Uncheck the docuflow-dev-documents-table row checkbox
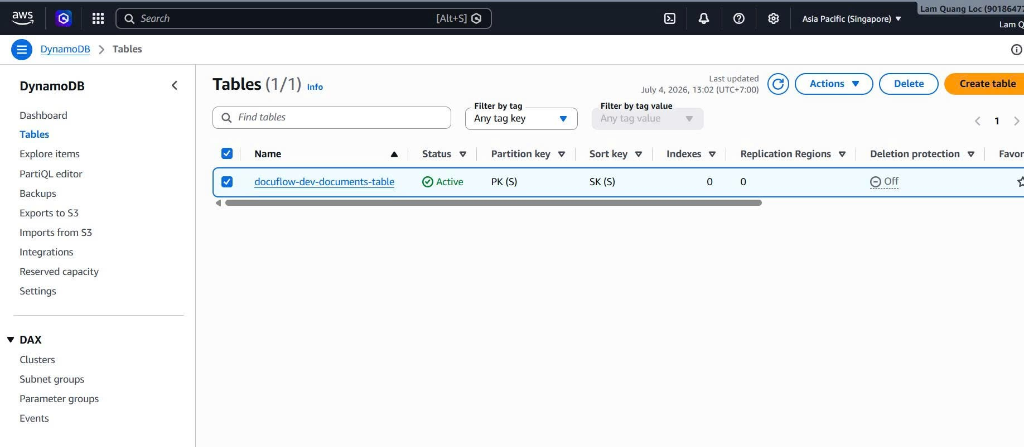The height and width of the screenshot is (447, 1024). (227, 182)
